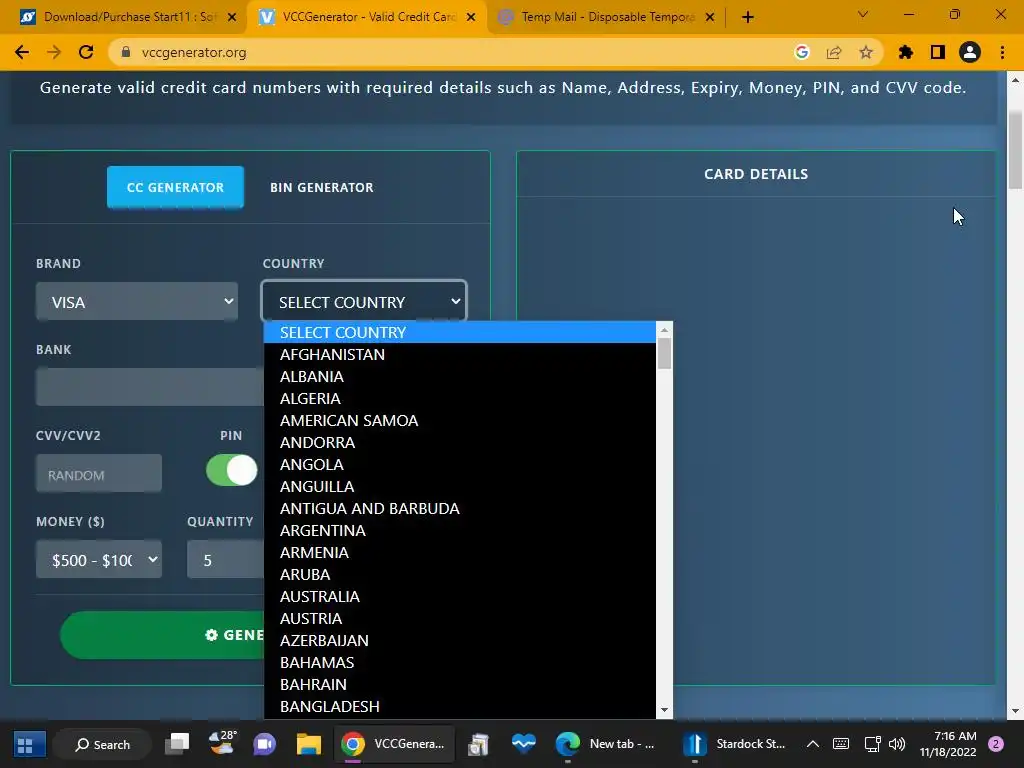
Task: Open a new browser tab
Action: pos(748,17)
